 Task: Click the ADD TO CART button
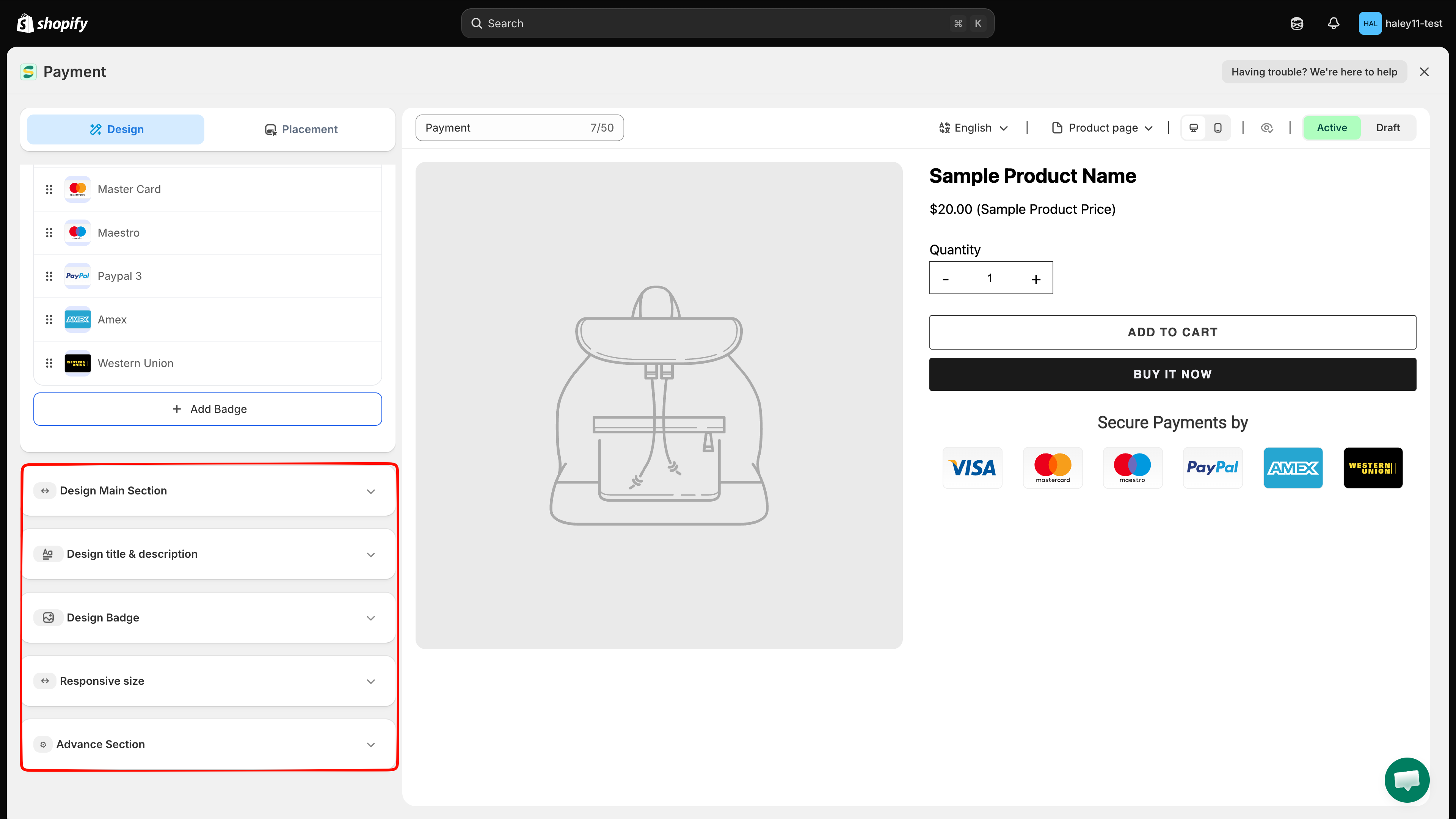(x=1172, y=333)
